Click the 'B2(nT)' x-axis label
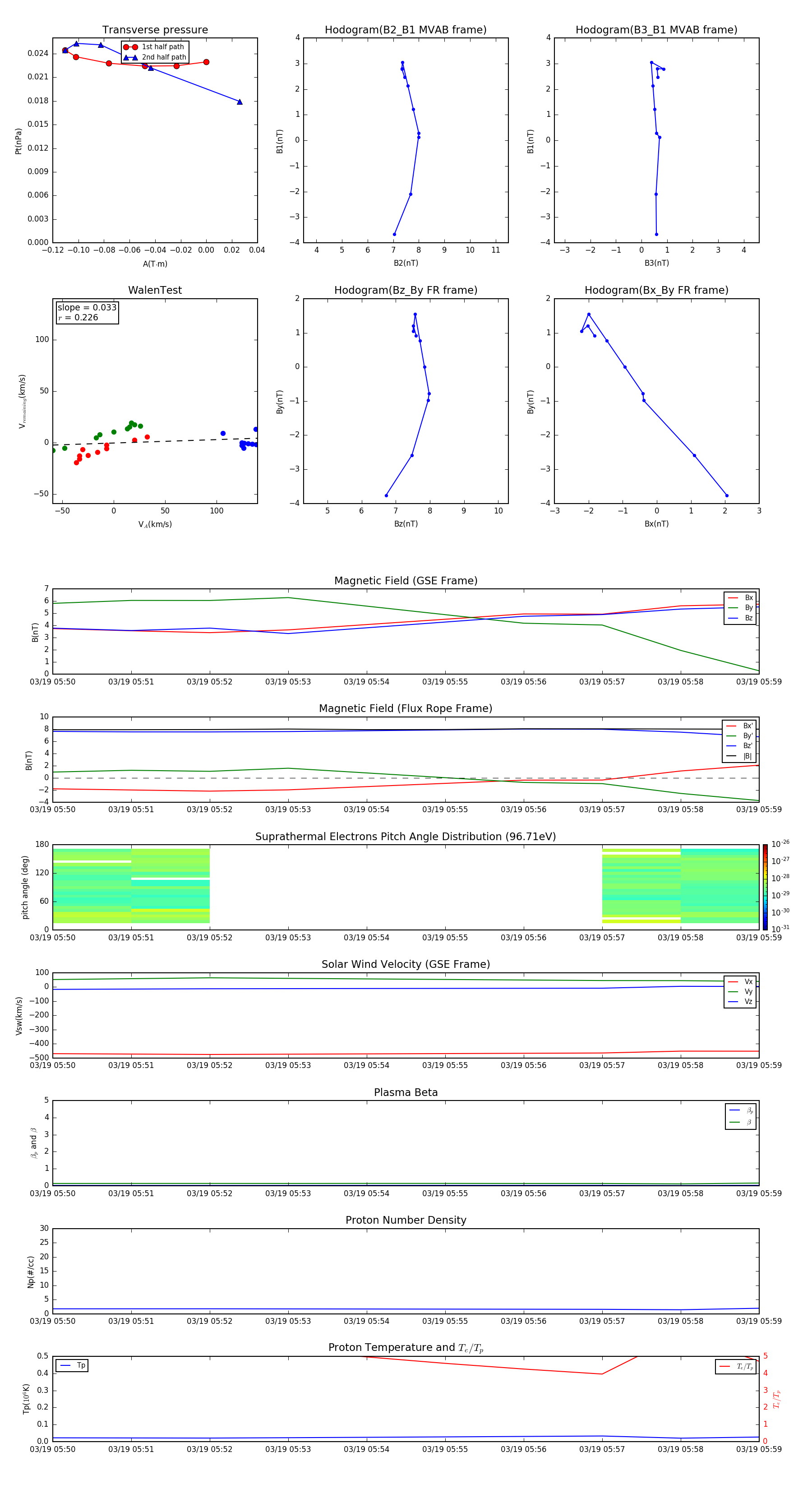This screenshot has height=1489, width=812. pyautogui.click(x=406, y=263)
